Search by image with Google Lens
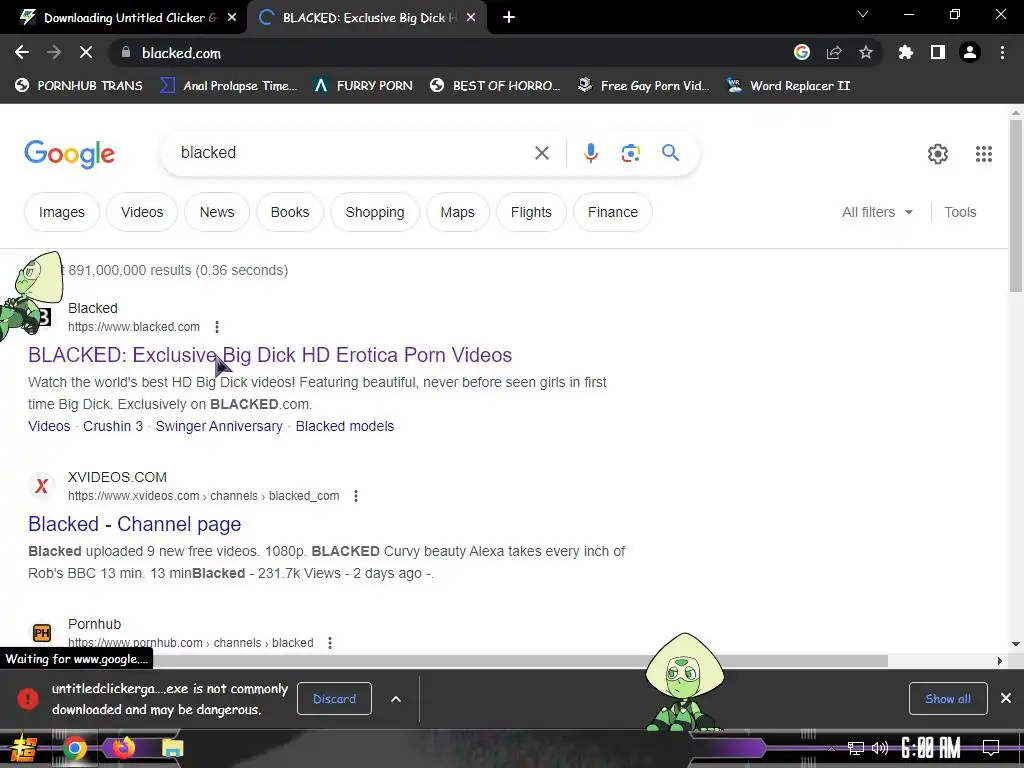Viewport: 1024px width, 768px height. (x=630, y=153)
